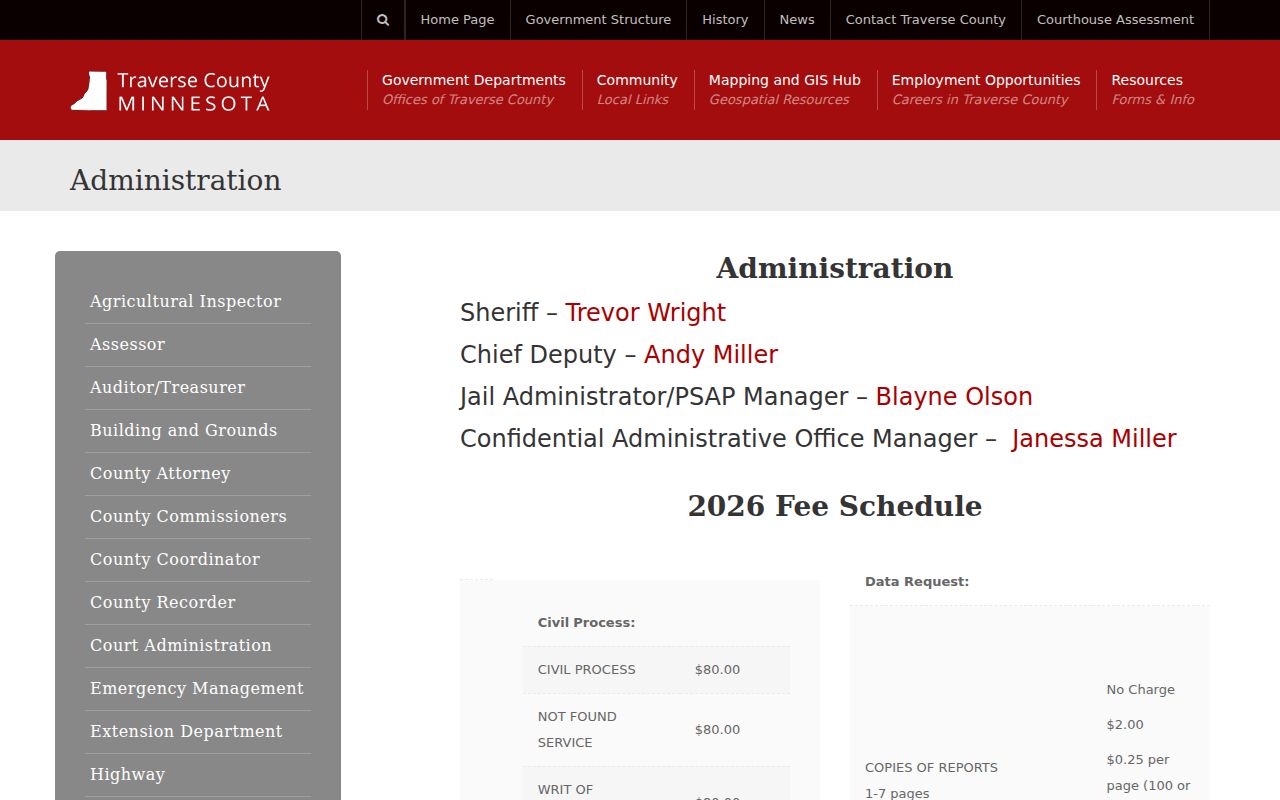Open Court Administration sidebar link
This screenshot has width=1280, height=800.
pyautogui.click(x=180, y=645)
